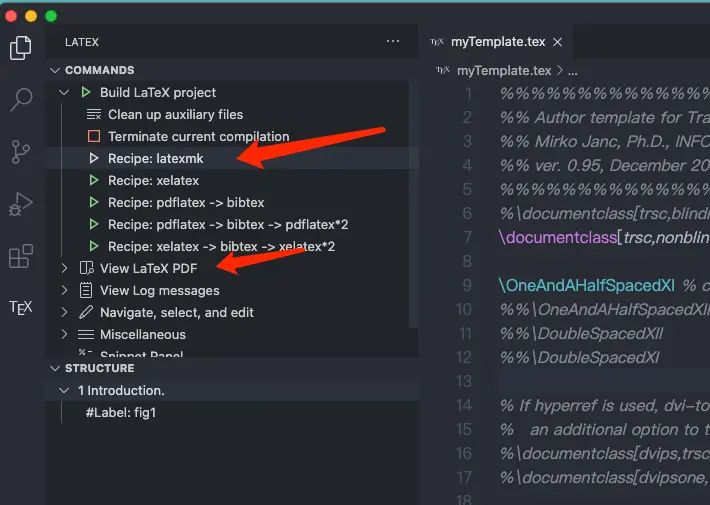Collapse the STRUCTURE section
710x505 pixels.
55,368
